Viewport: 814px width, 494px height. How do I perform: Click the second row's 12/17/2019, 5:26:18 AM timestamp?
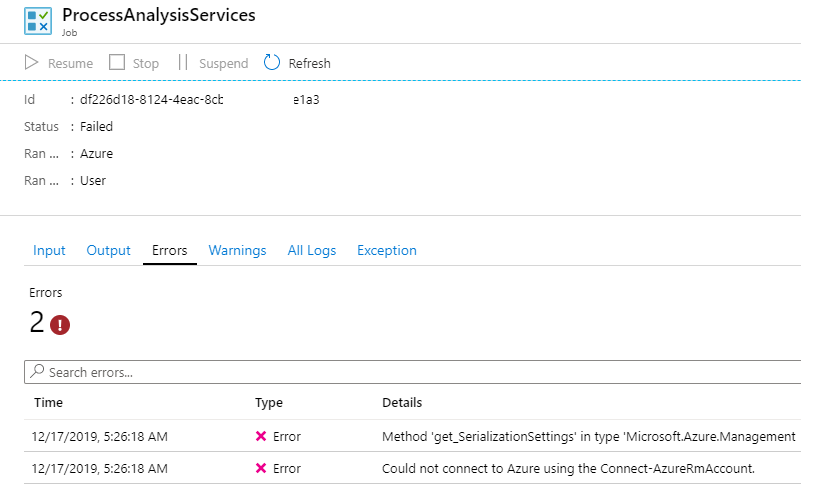[100, 469]
